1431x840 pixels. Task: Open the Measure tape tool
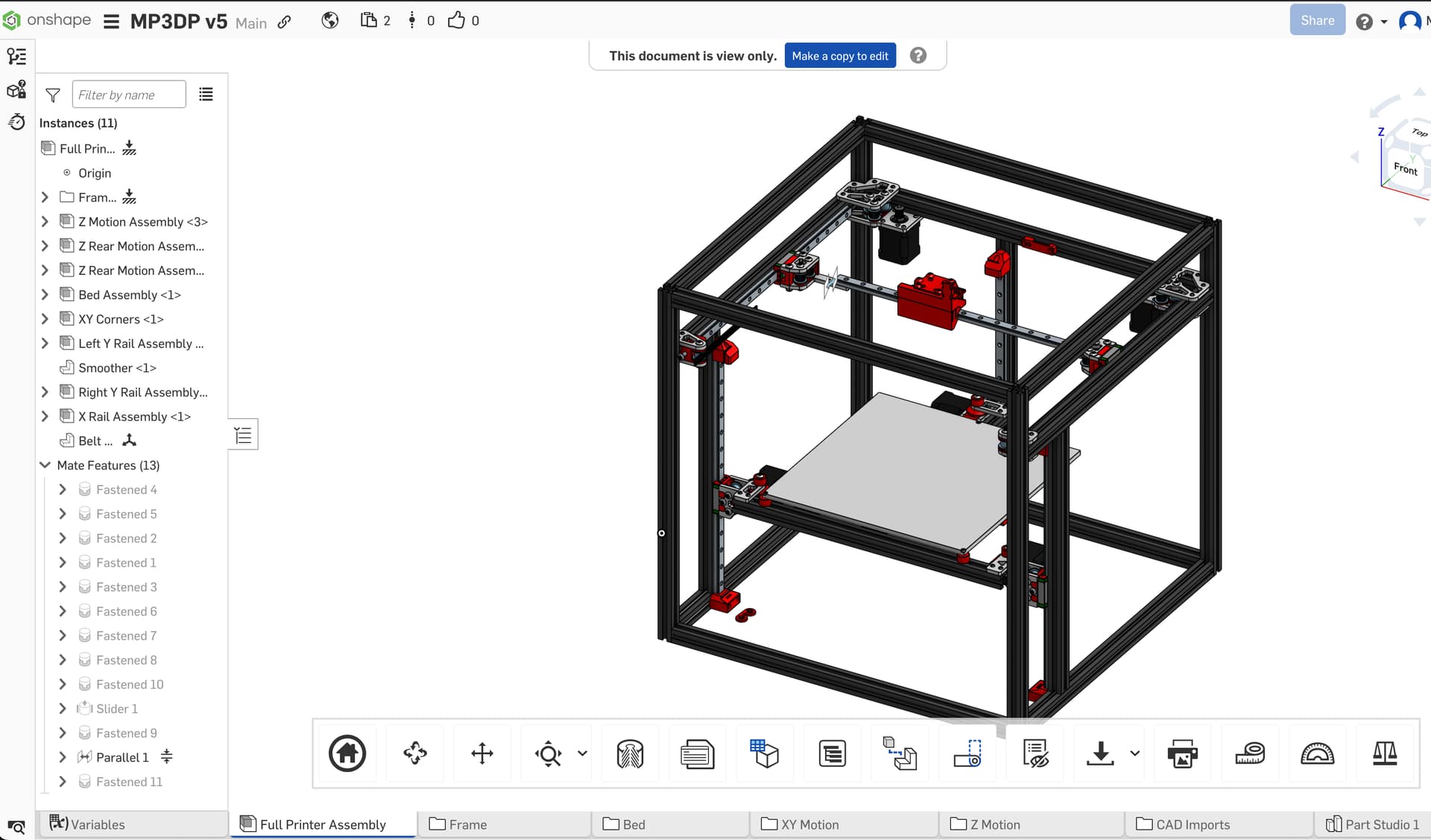pos(1250,754)
